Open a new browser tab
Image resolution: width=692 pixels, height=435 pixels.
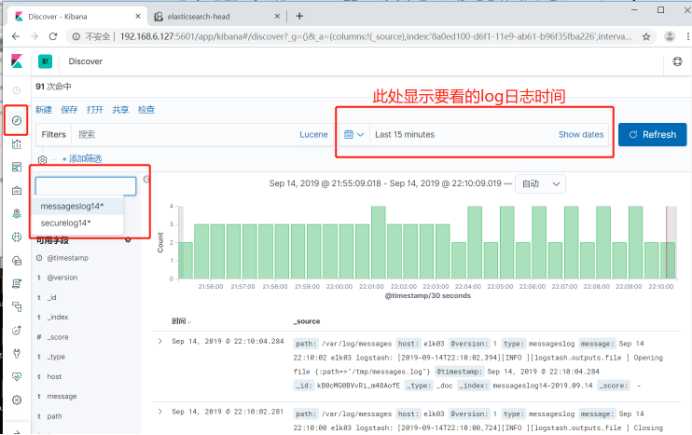click(299, 16)
